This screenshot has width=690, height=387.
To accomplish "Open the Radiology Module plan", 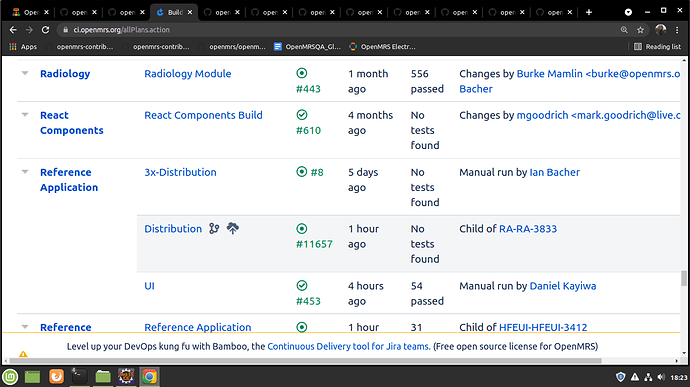I will 187,74.
